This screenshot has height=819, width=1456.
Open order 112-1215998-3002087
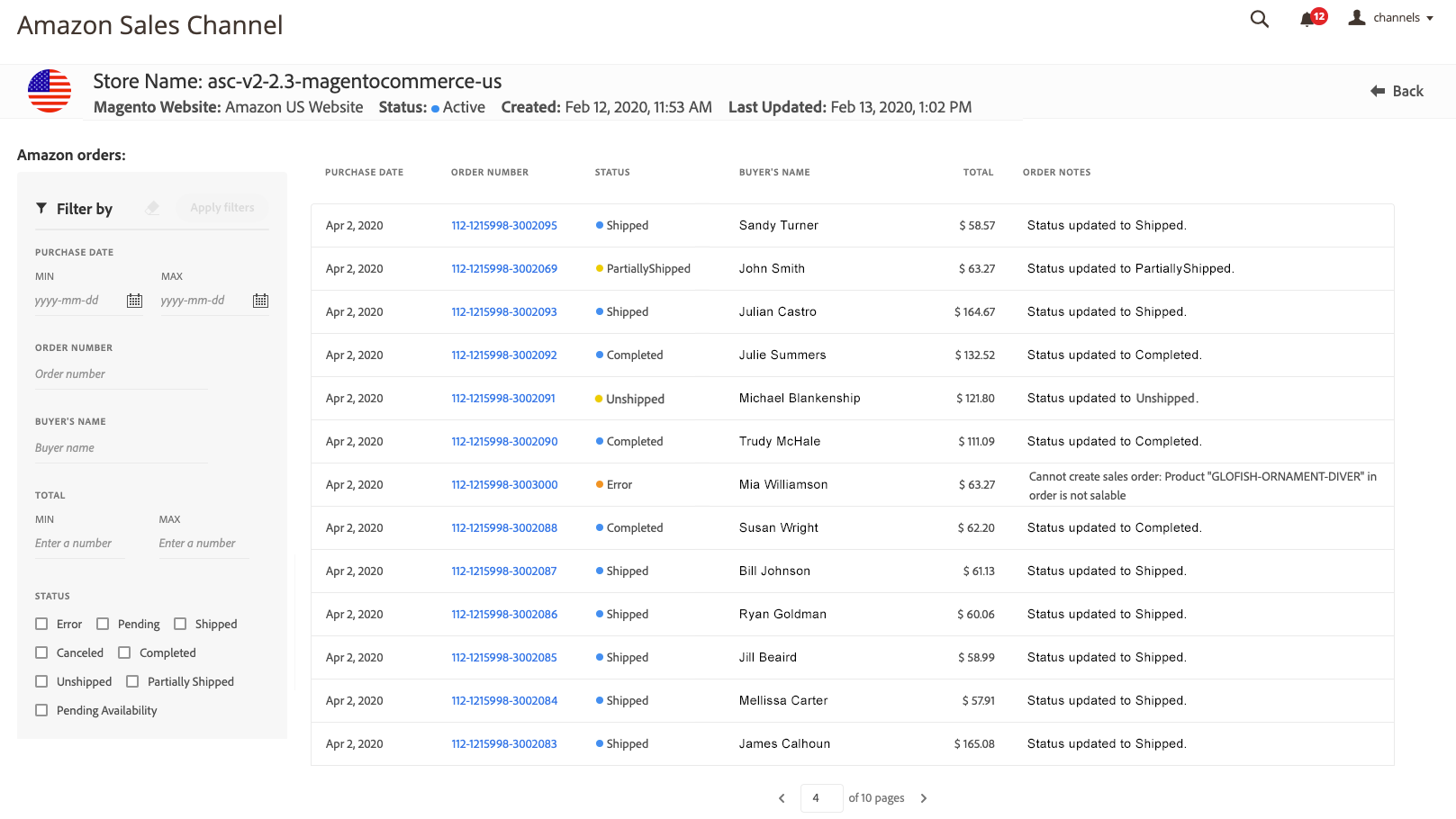[x=504, y=571]
